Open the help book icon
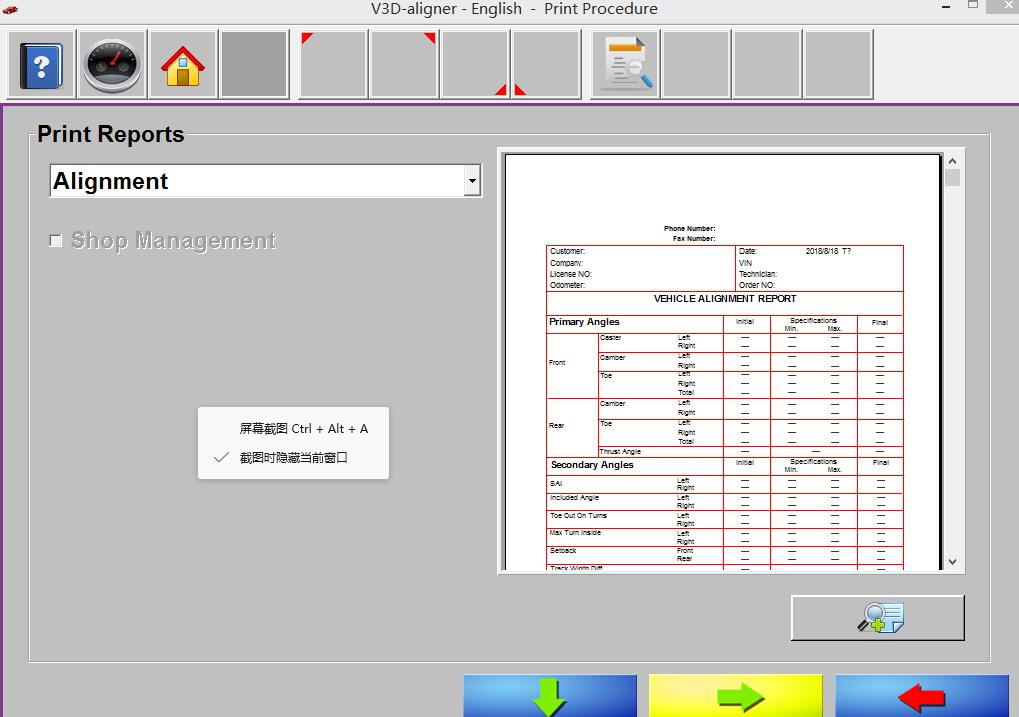 tap(41, 66)
